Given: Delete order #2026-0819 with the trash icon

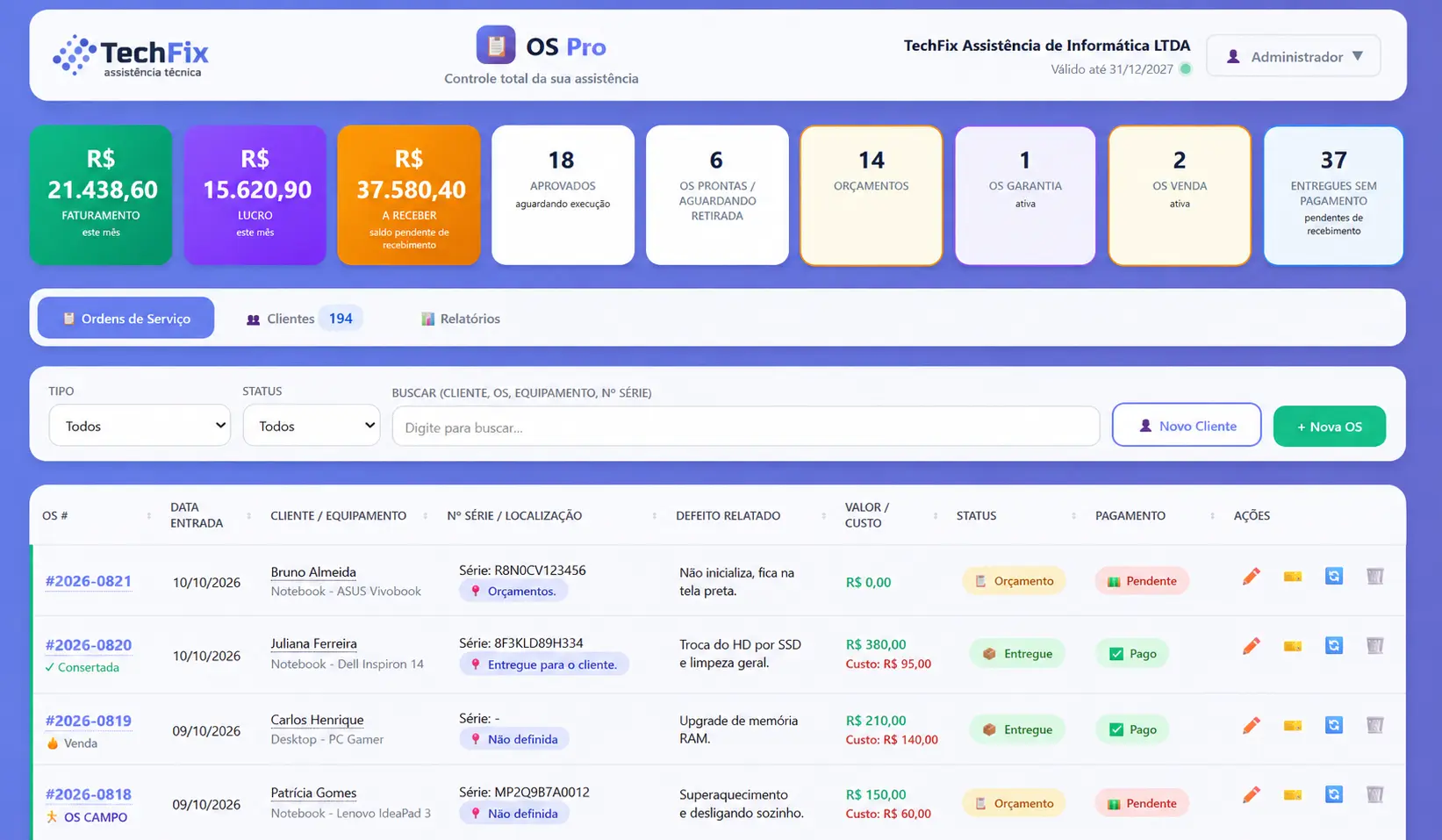Looking at the screenshot, I should point(1375,726).
